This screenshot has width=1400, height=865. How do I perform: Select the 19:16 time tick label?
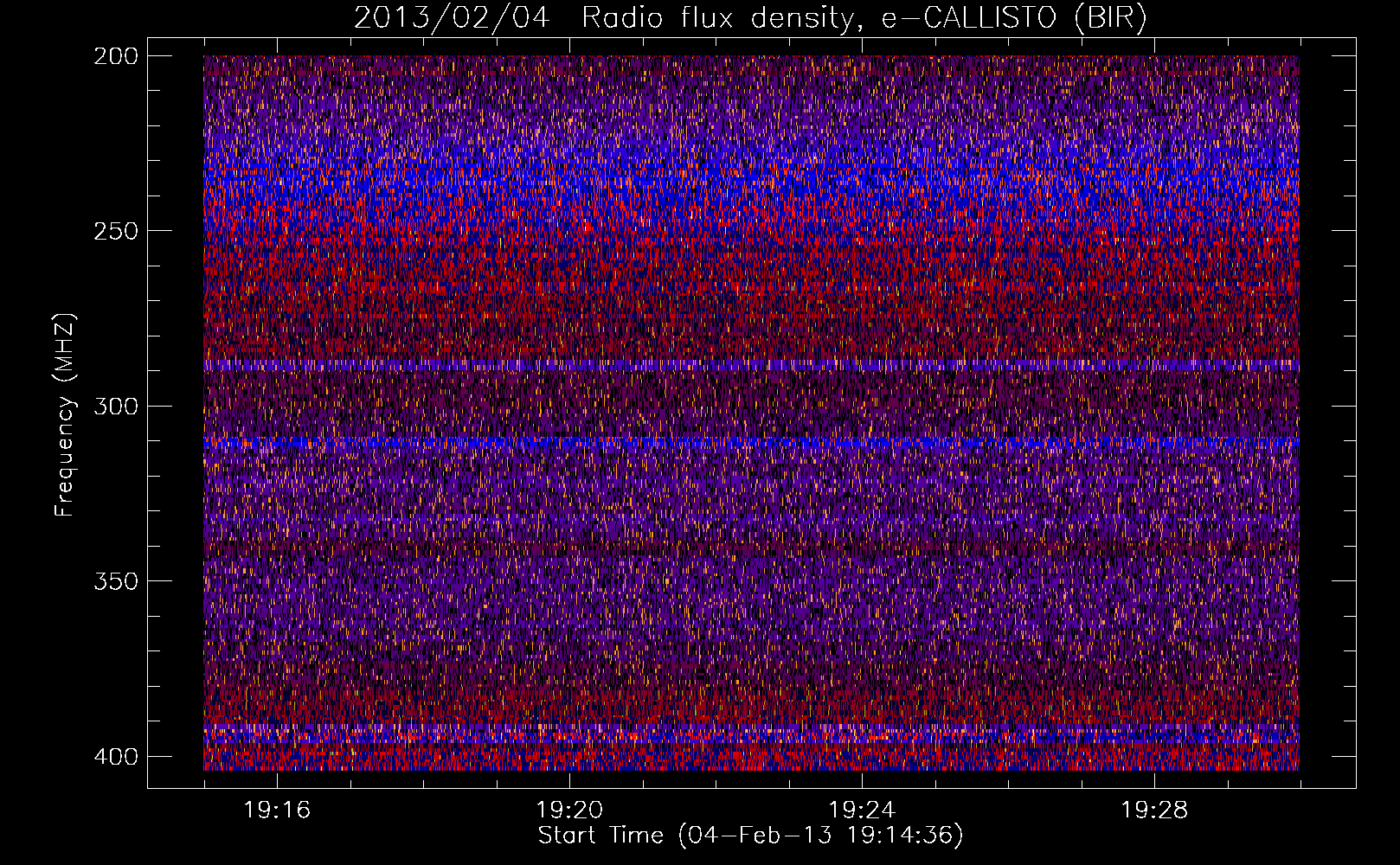click(277, 811)
